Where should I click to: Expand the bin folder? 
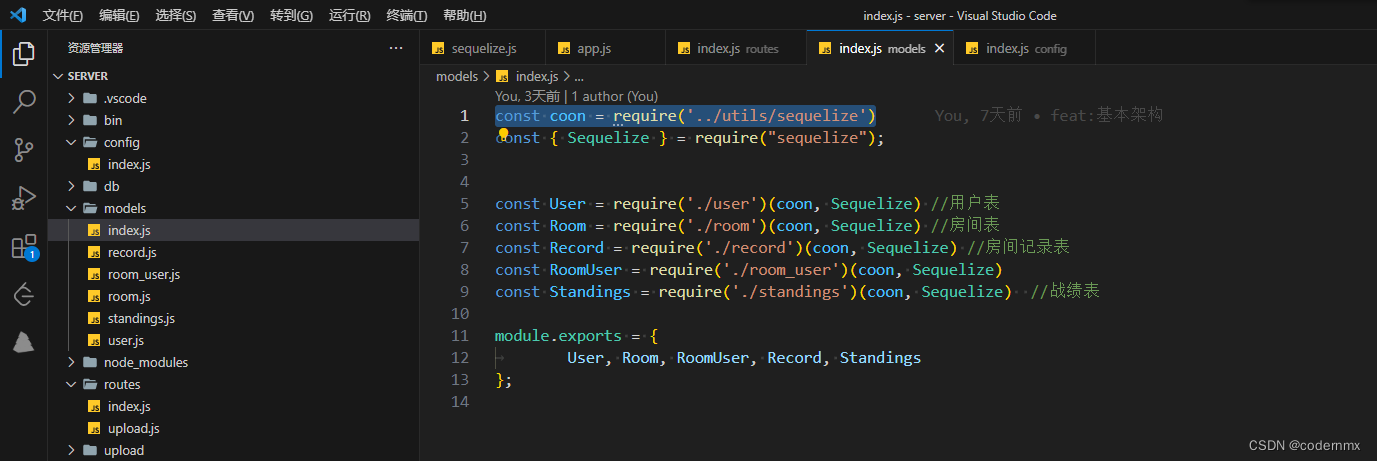(x=73, y=120)
